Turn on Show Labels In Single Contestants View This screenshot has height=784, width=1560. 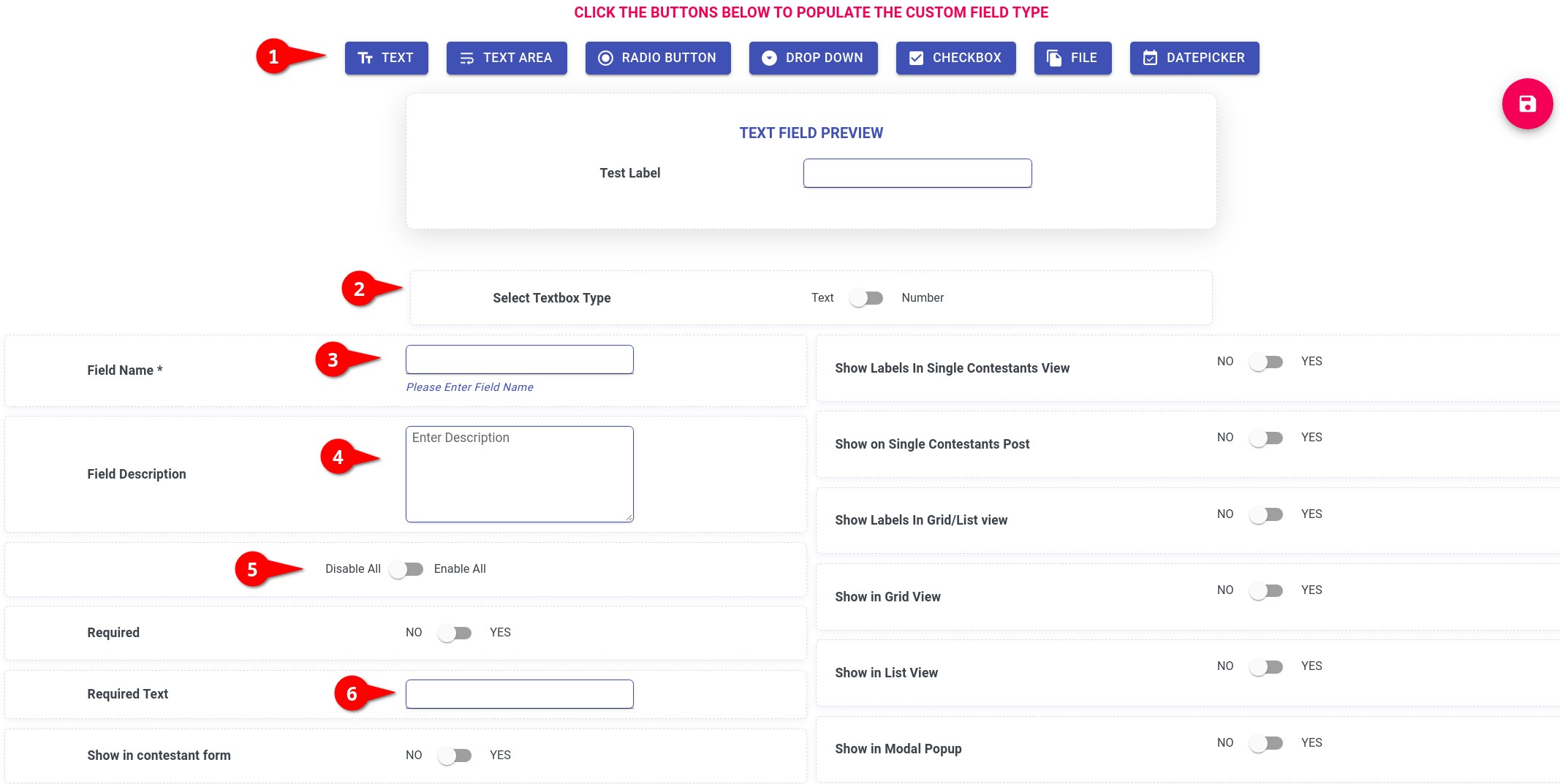tap(1266, 362)
